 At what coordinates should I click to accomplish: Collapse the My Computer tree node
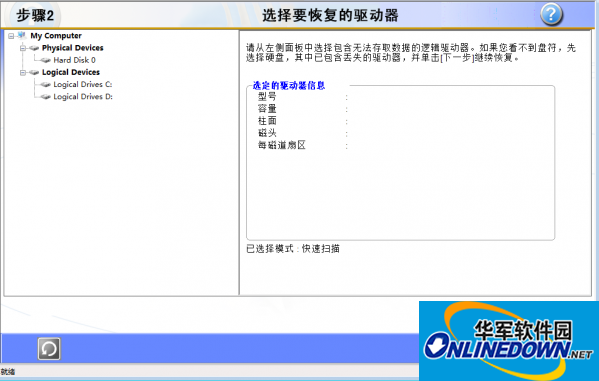[11, 36]
